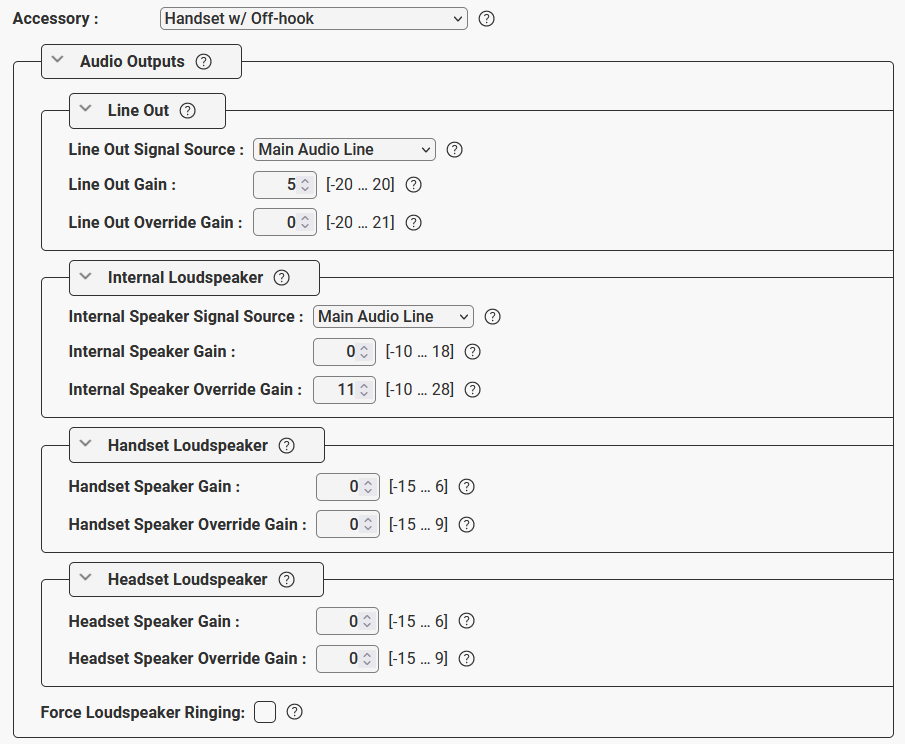Collapse the Audio Outputs section
The width and height of the screenshot is (905, 744).
[58, 61]
